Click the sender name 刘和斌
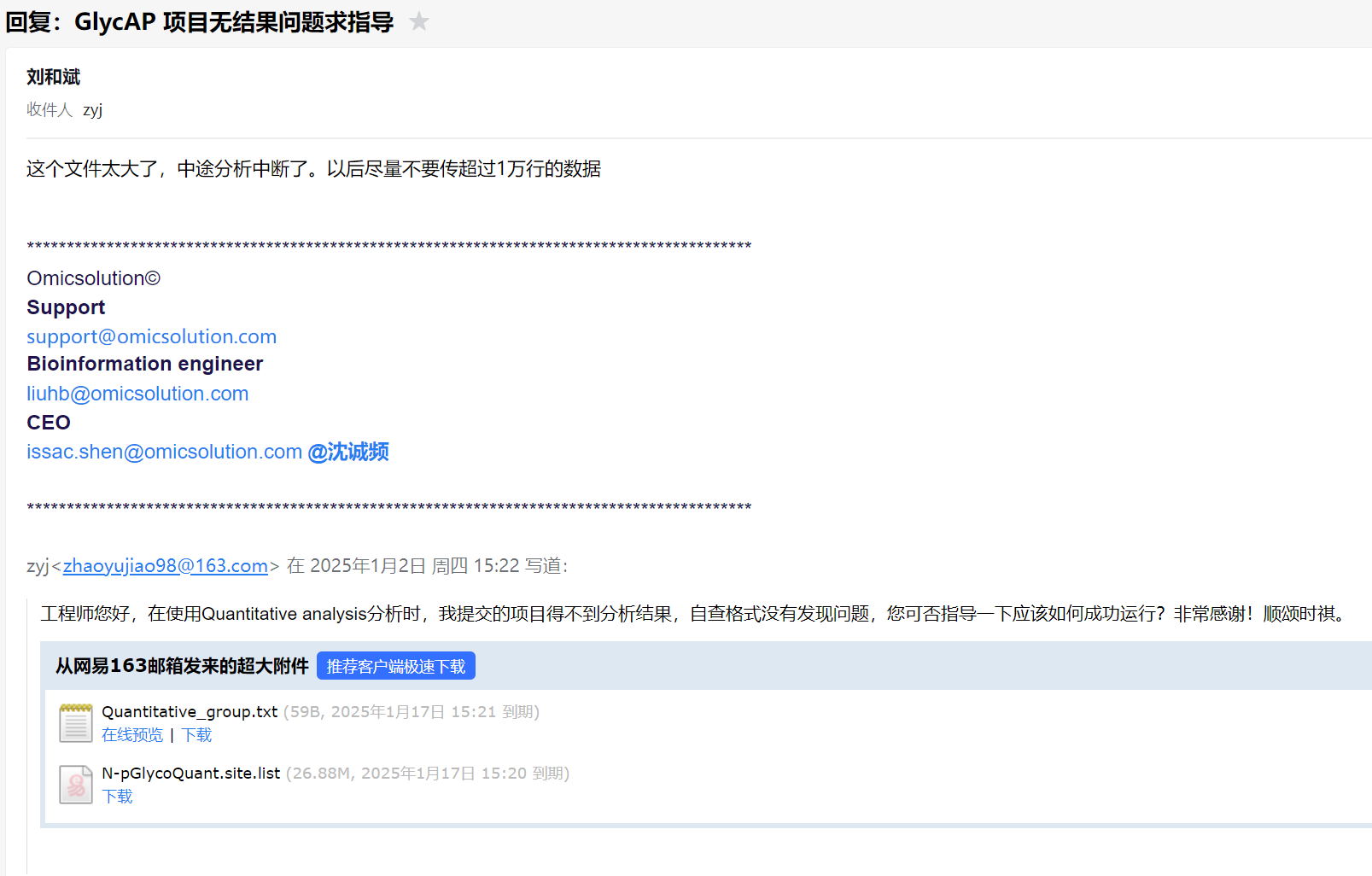The width and height of the screenshot is (1372, 876). pos(53,77)
